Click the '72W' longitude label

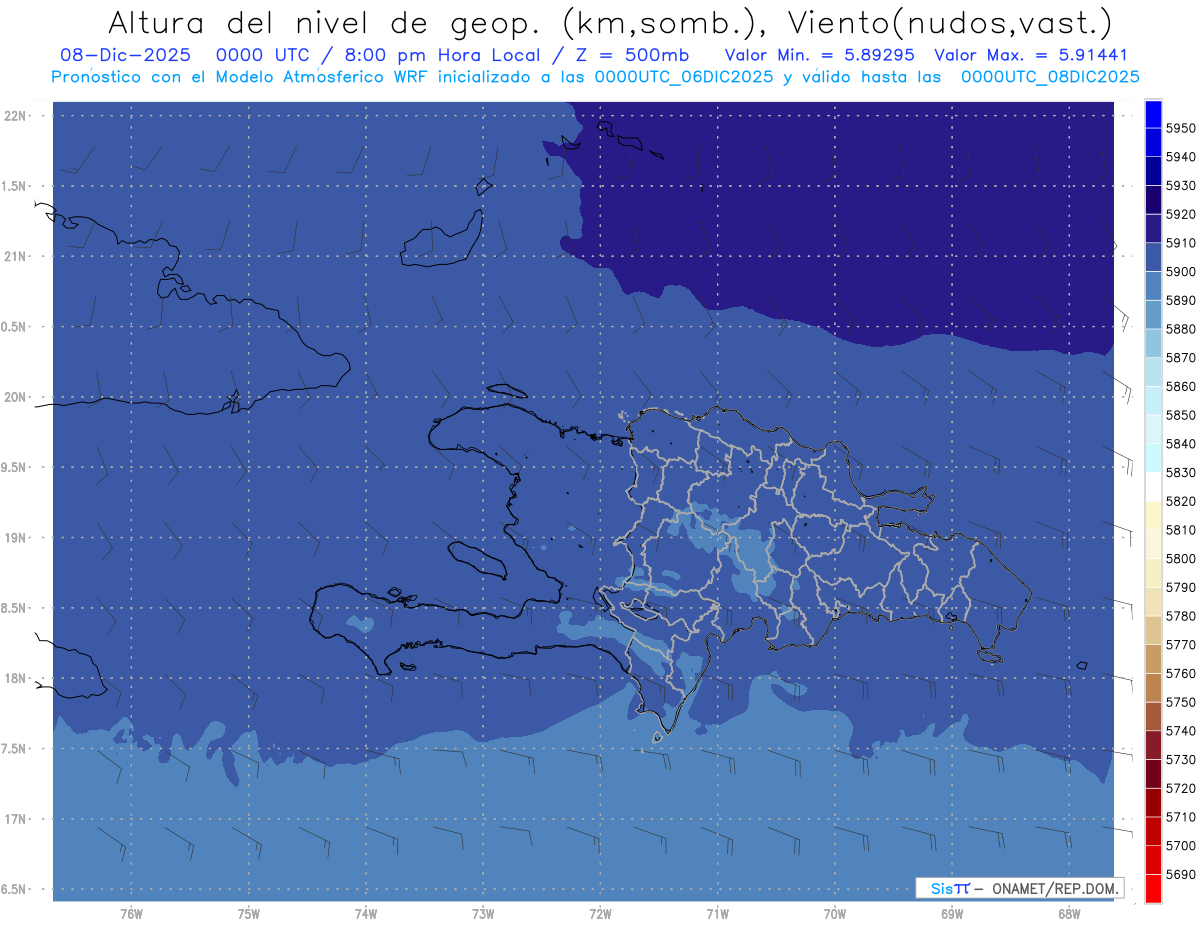(x=600, y=914)
